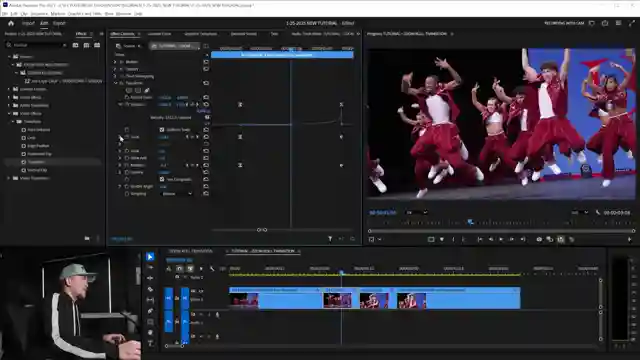Reset the Motion effect
This screenshot has width=640, height=360.
(206, 62)
